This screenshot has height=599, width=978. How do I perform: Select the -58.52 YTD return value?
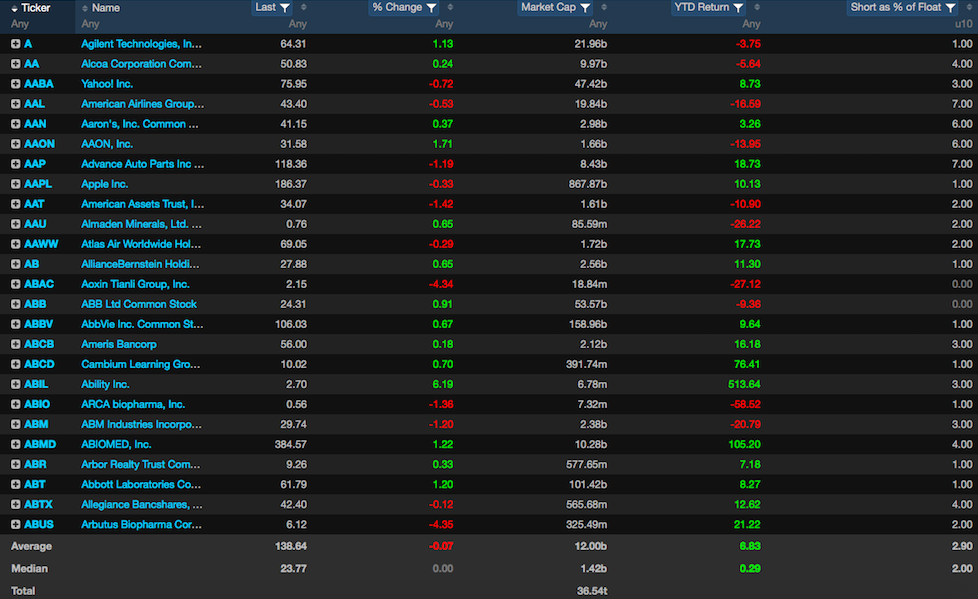point(746,404)
